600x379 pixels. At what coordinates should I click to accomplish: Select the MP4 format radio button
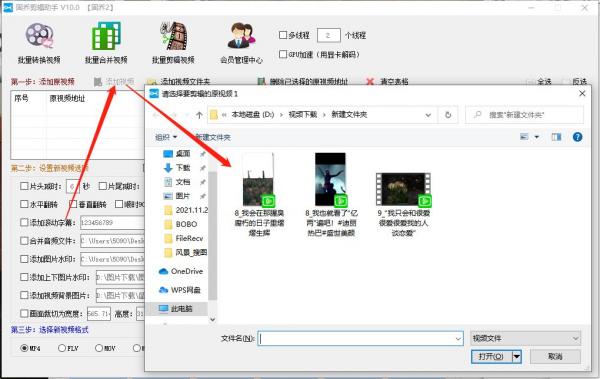pyautogui.click(x=24, y=348)
